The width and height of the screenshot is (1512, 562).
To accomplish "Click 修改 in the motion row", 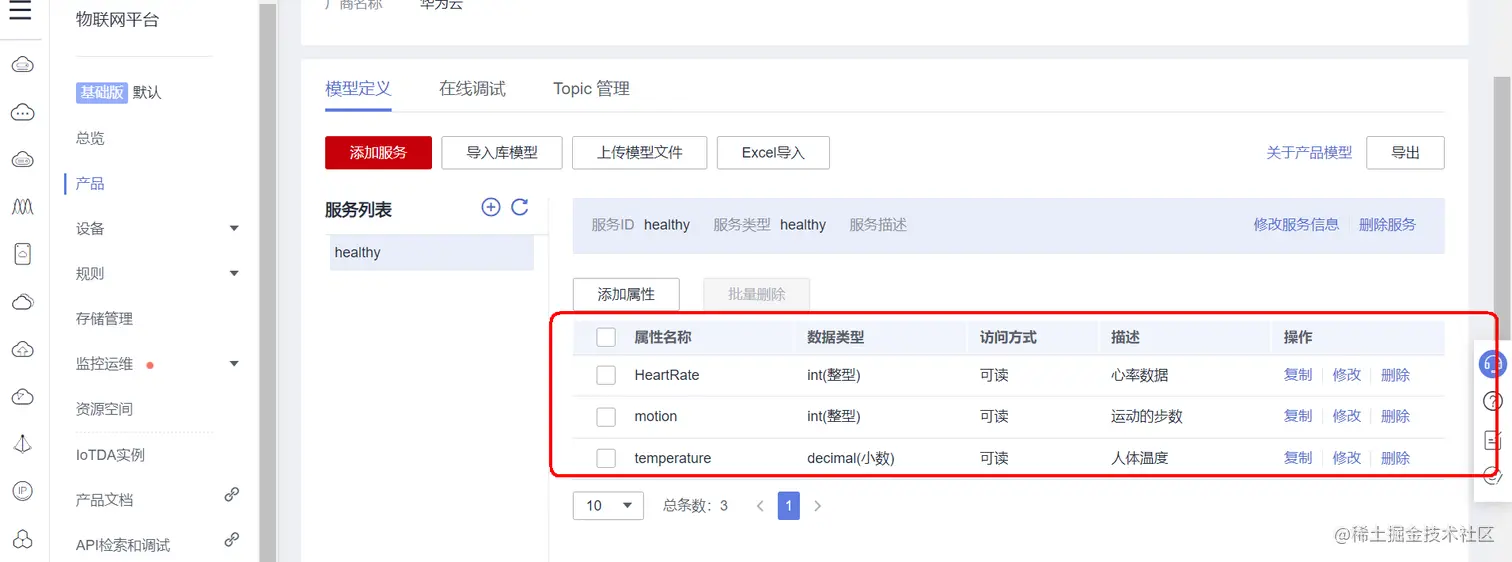I will click(x=1347, y=416).
